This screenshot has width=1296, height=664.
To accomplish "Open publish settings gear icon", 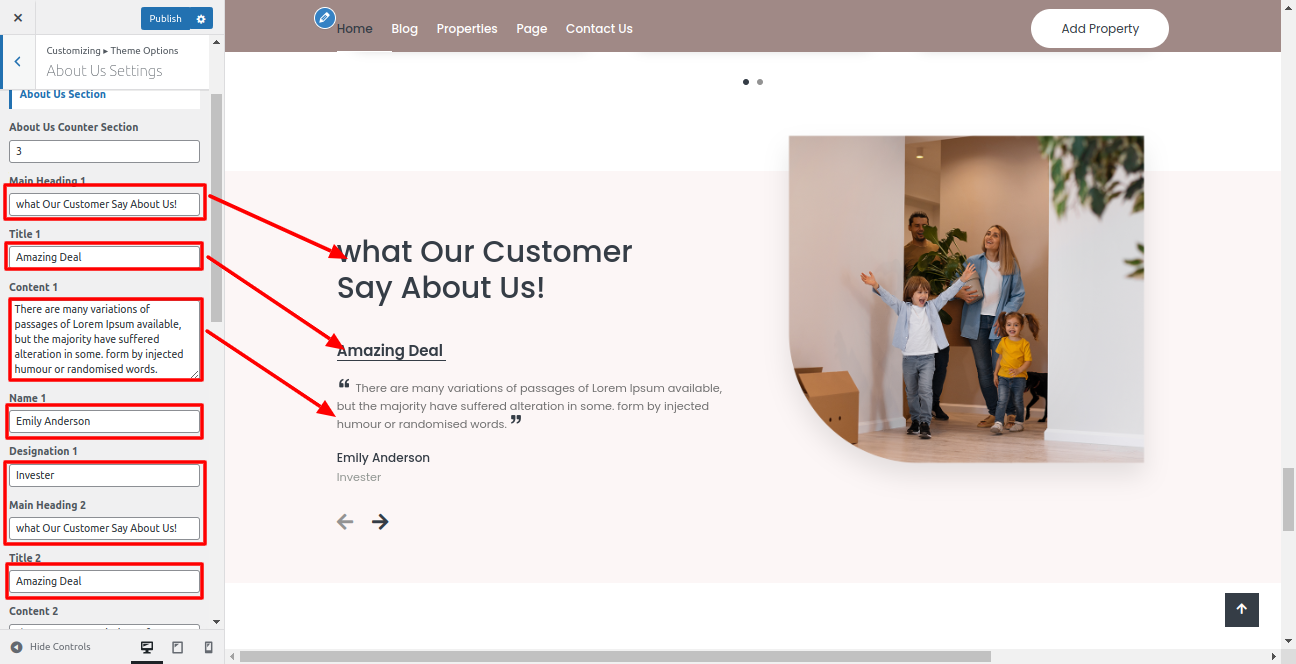I will (x=201, y=19).
